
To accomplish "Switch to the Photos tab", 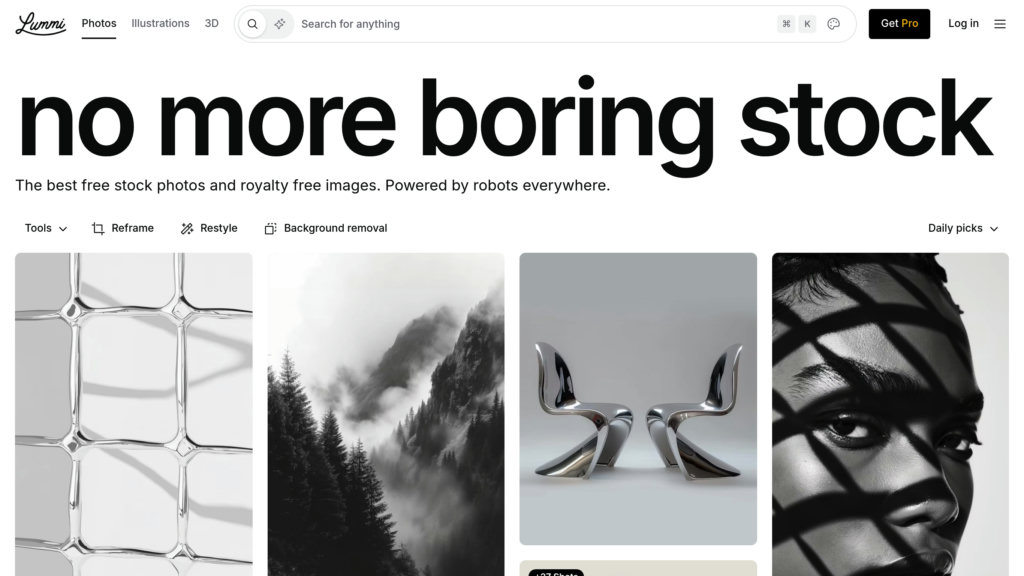I will pyautogui.click(x=99, y=23).
